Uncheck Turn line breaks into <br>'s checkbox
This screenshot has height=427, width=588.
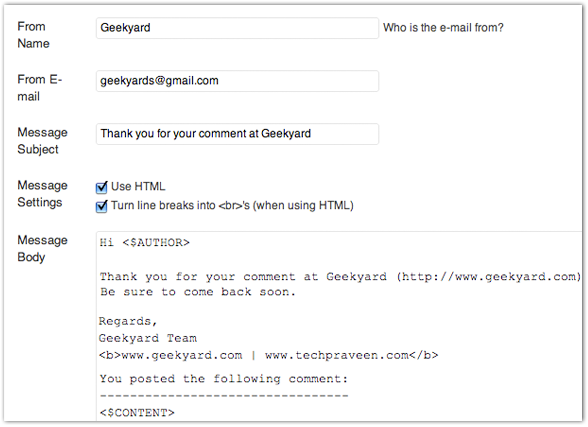point(101,206)
